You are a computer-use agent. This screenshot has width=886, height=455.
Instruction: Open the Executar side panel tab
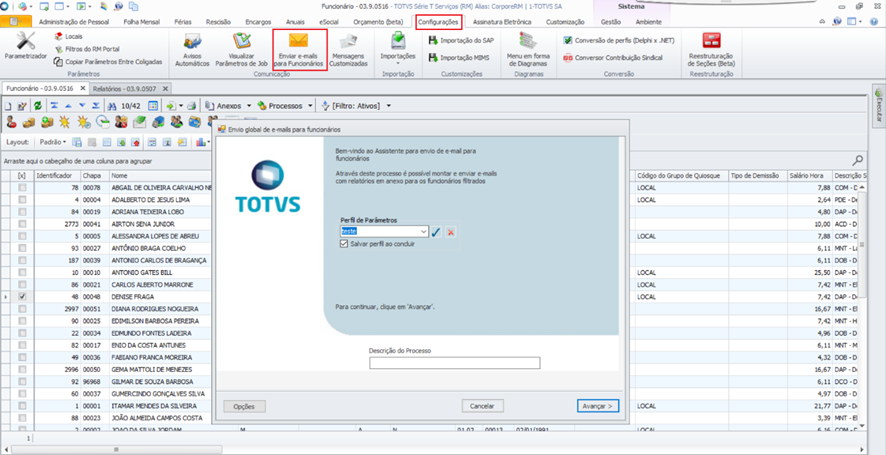[x=879, y=105]
